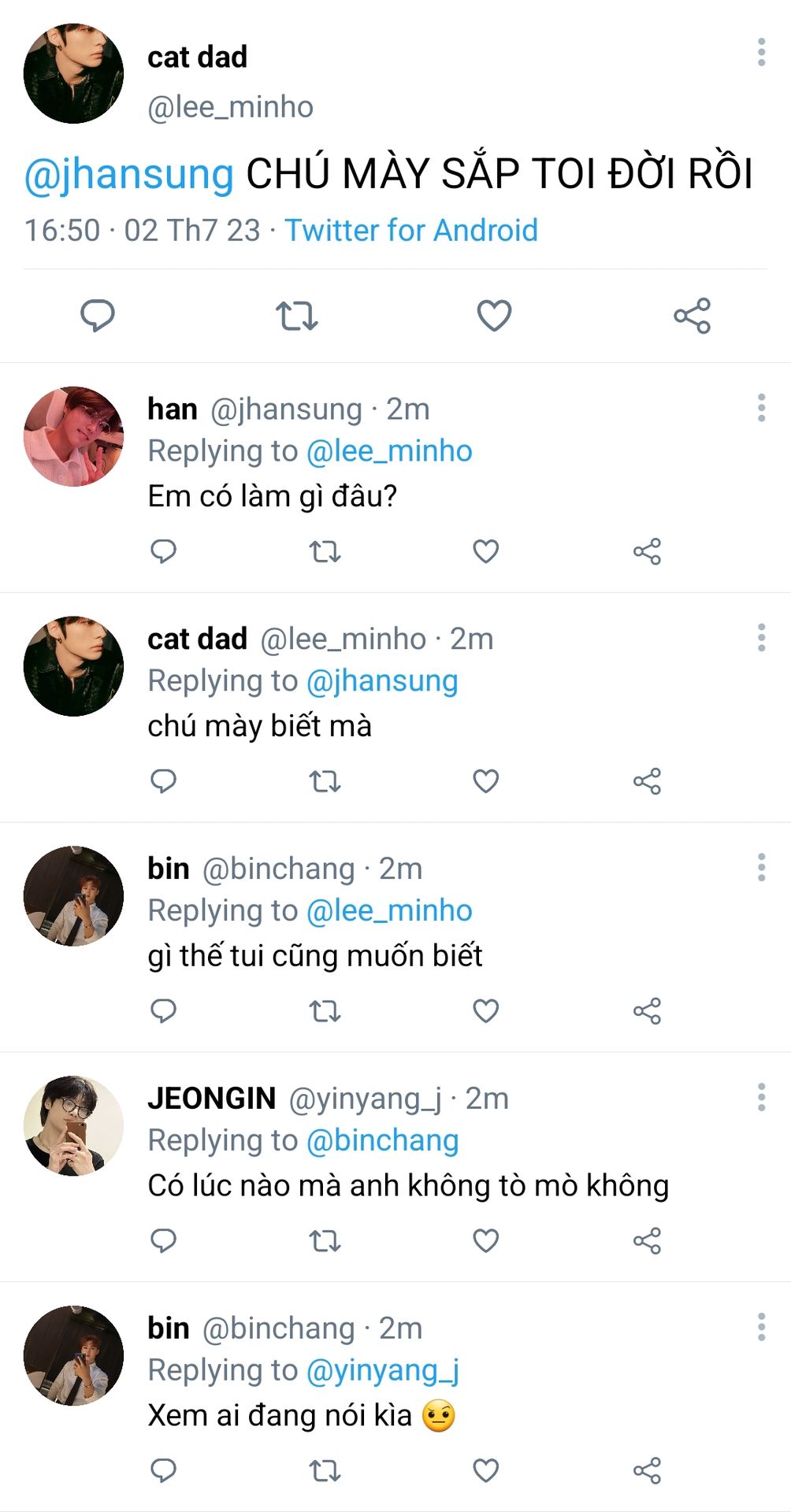Open @yinyang_j mention in bin's last reply

pos(382,1370)
